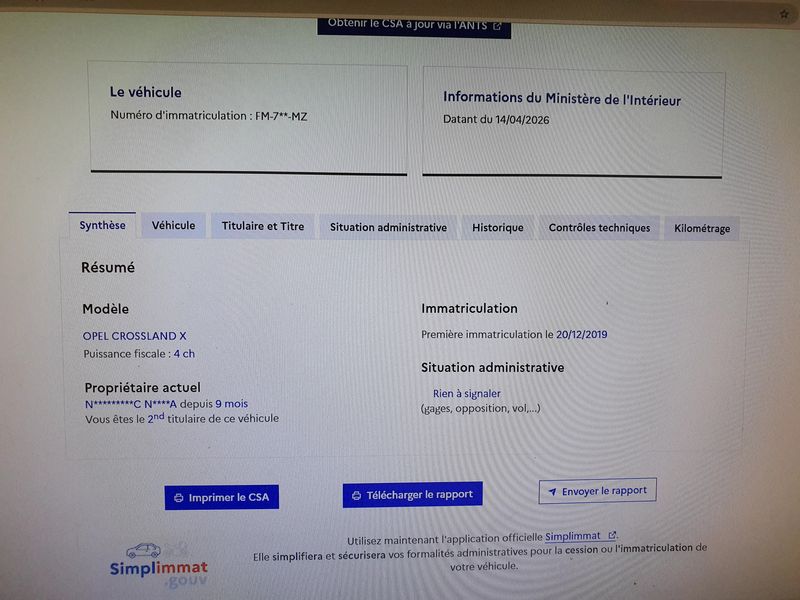Click the paper-plane icon on Envoyer le rapport

(552, 492)
